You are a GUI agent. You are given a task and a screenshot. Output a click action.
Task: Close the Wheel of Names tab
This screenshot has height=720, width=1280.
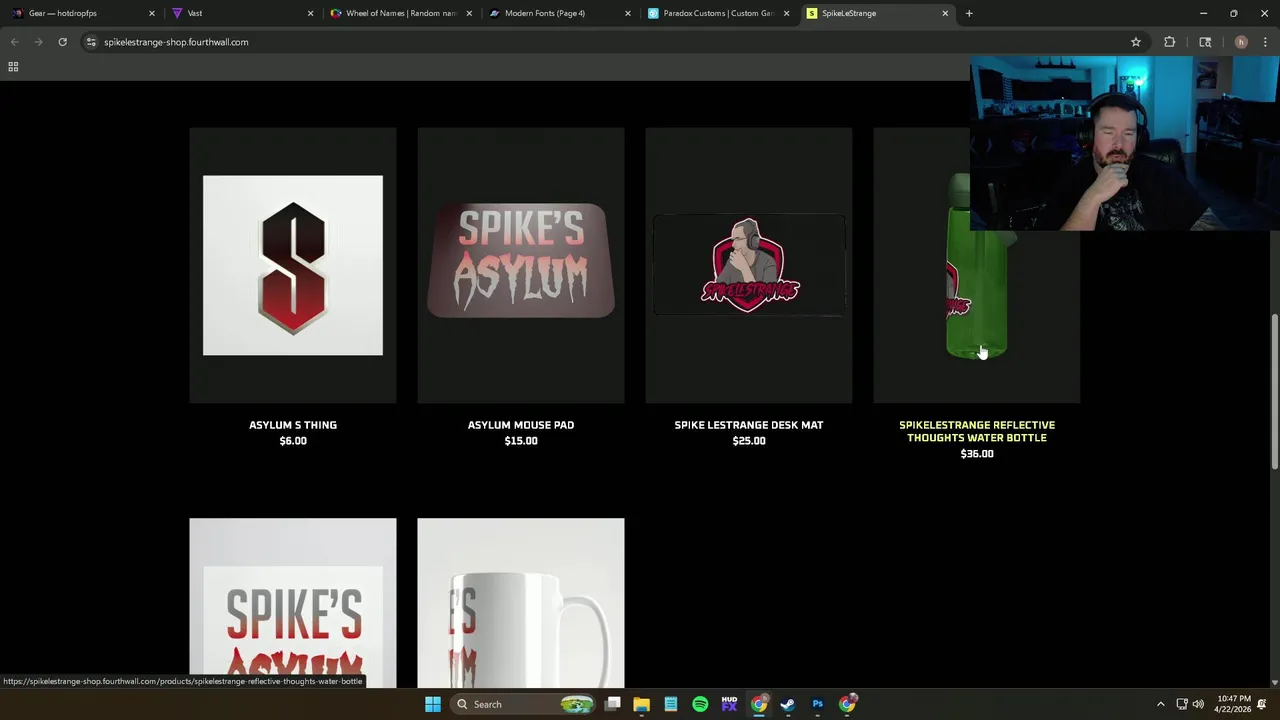point(469,13)
